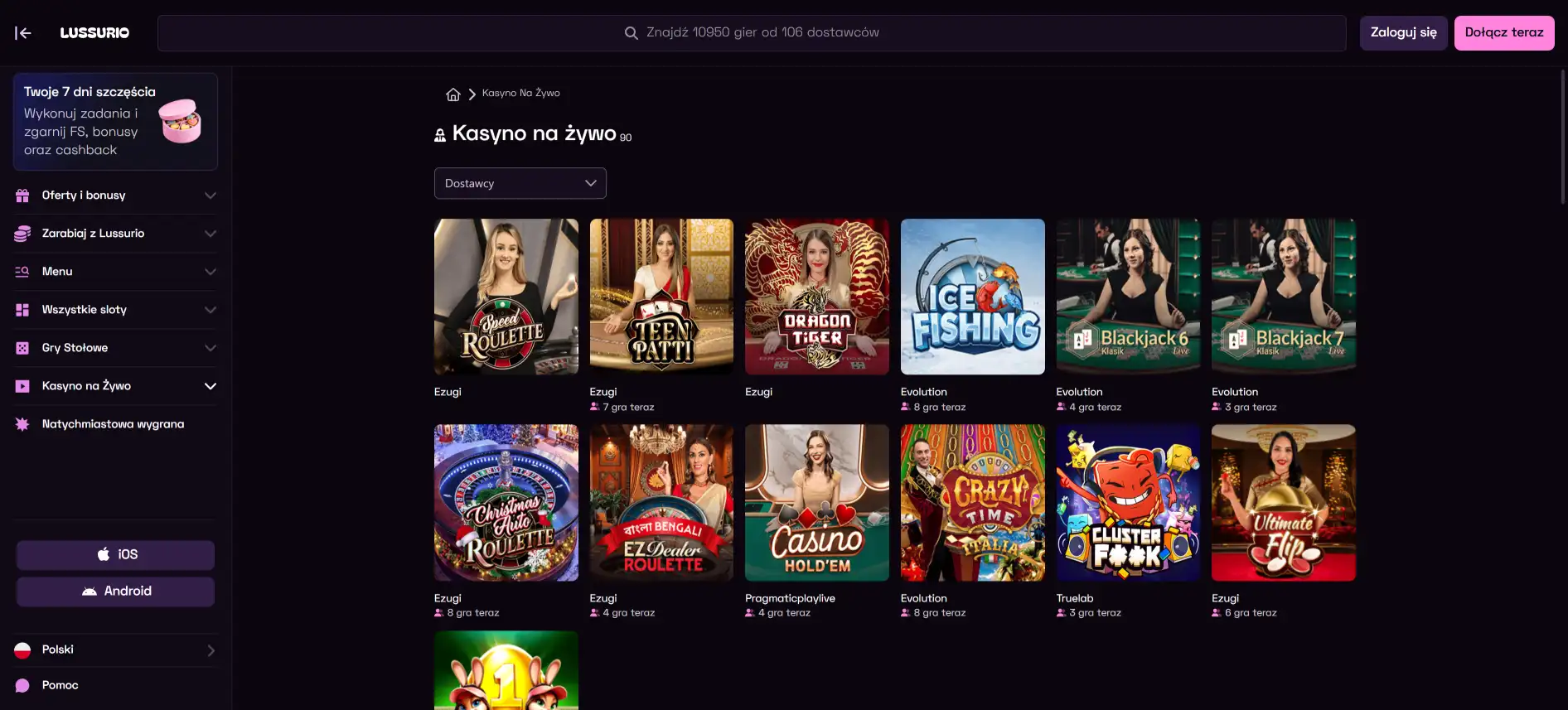Click the Lussurio logo
The width and height of the screenshot is (1568, 710).
tap(94, 33)
